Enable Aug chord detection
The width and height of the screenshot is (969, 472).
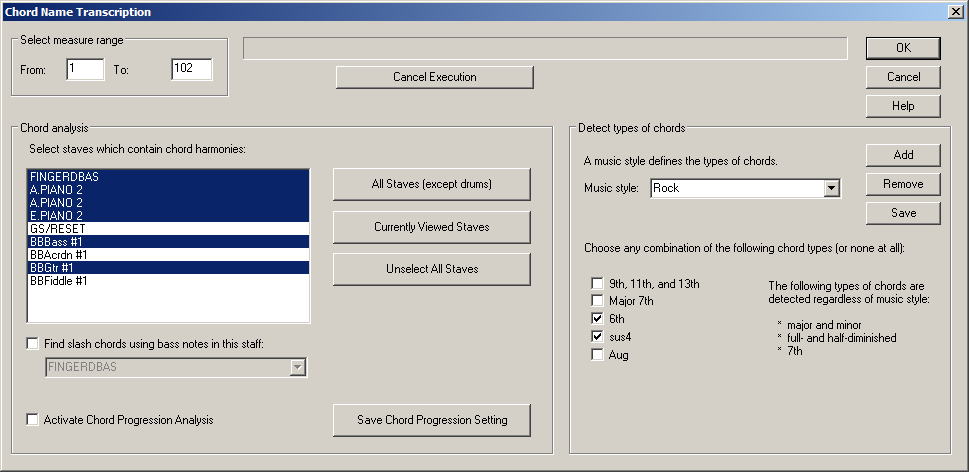coord(597,355)
